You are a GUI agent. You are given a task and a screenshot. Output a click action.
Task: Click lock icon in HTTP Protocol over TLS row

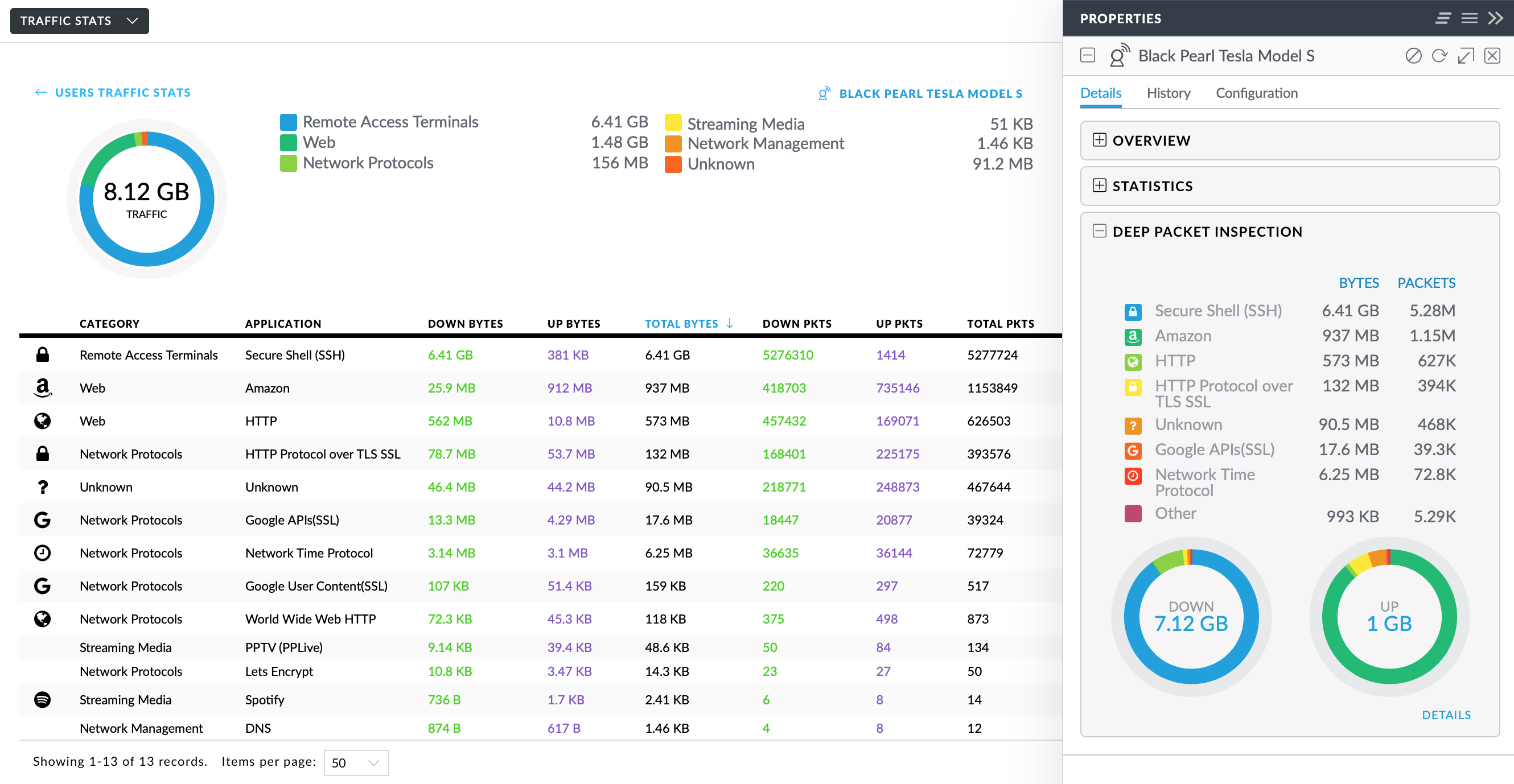pos(42,453)
